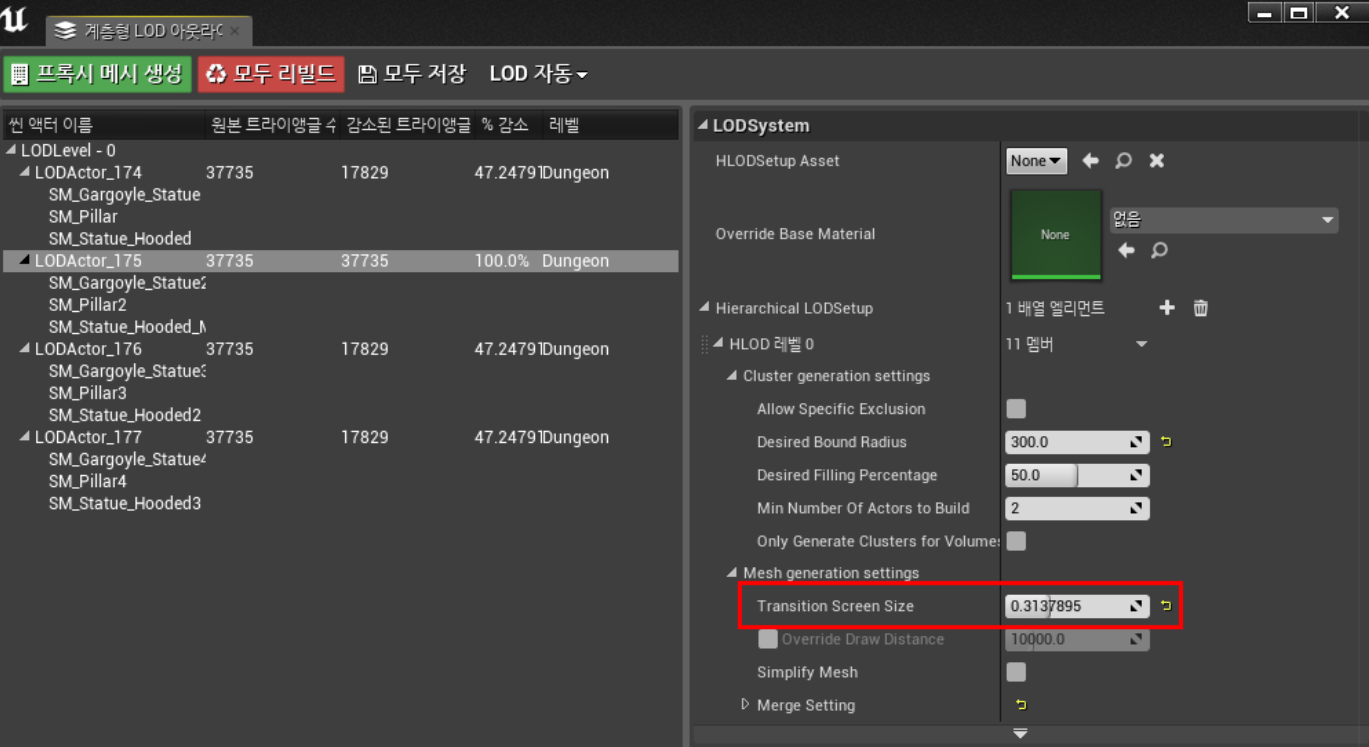The height and width of the screenshot is (747, 1369).
Task: Click the Desired Filling Percentage slider
Action: point(1077,475)
